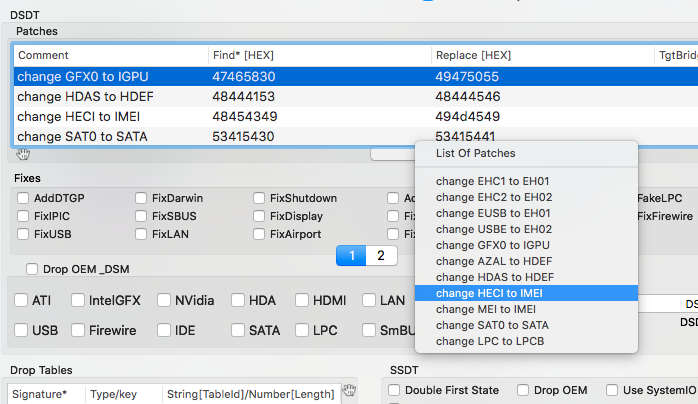Enable the AddDTGP fix checkbox
Screen dimensions: 698x404
(23, 198)
